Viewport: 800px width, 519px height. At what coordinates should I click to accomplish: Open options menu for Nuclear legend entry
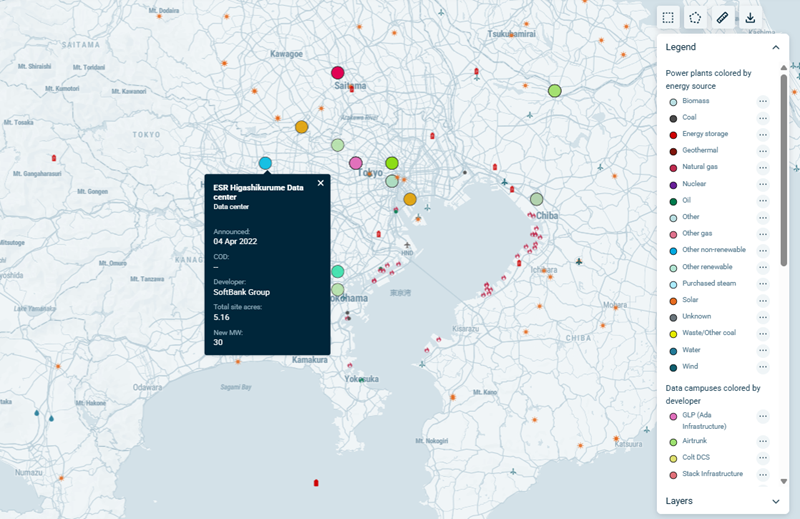(x=762, y=184)
